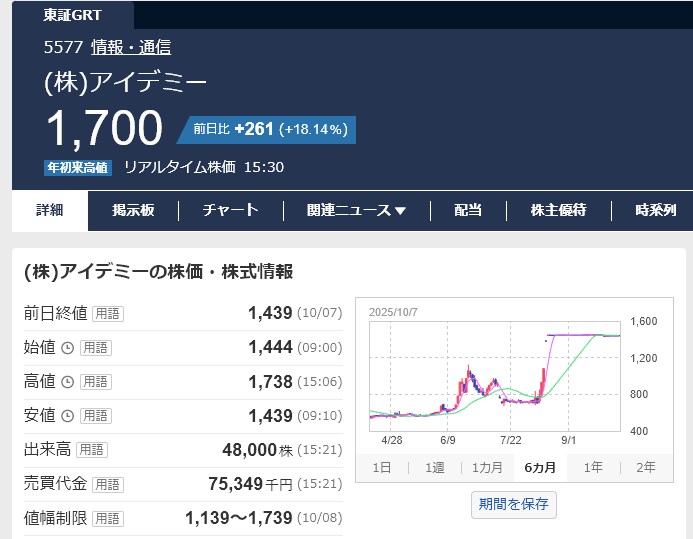693x539 pixels.
Task: Select the 東証GRT market tab
Action: tap(72, 15)
